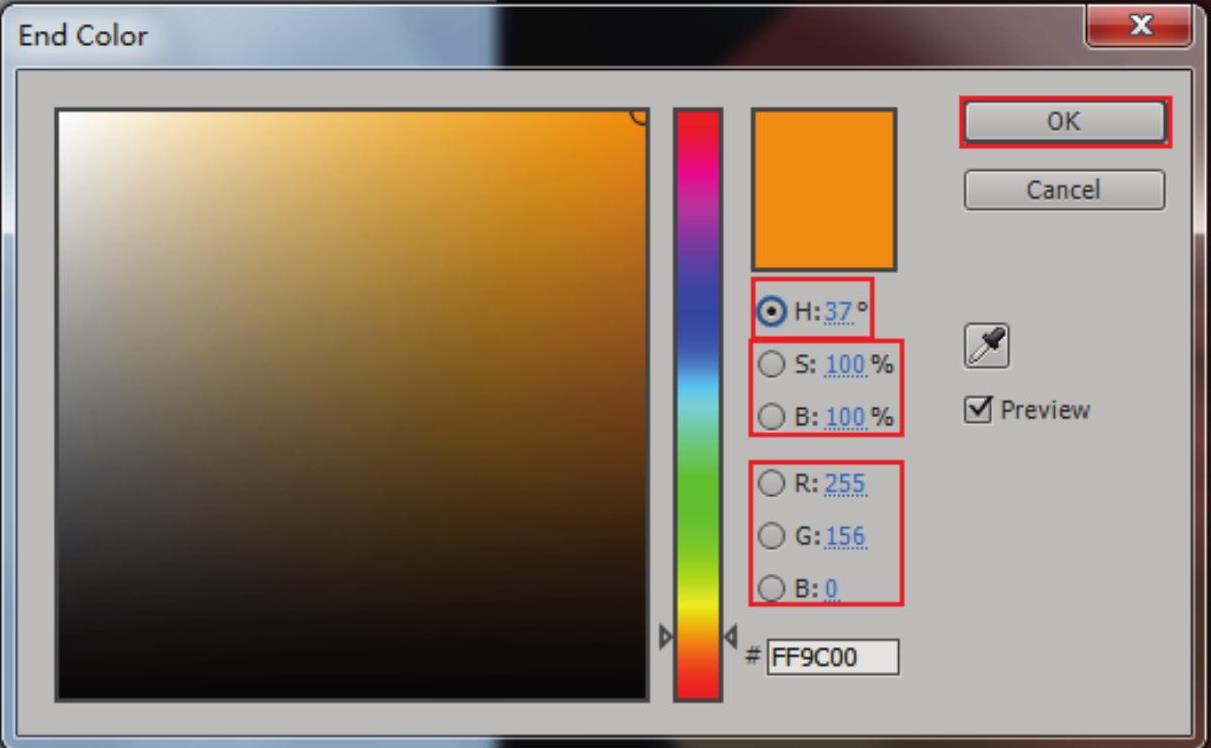Click the hue slider's right arrow handle
The image size is (1211, 748).
point(730,636)
